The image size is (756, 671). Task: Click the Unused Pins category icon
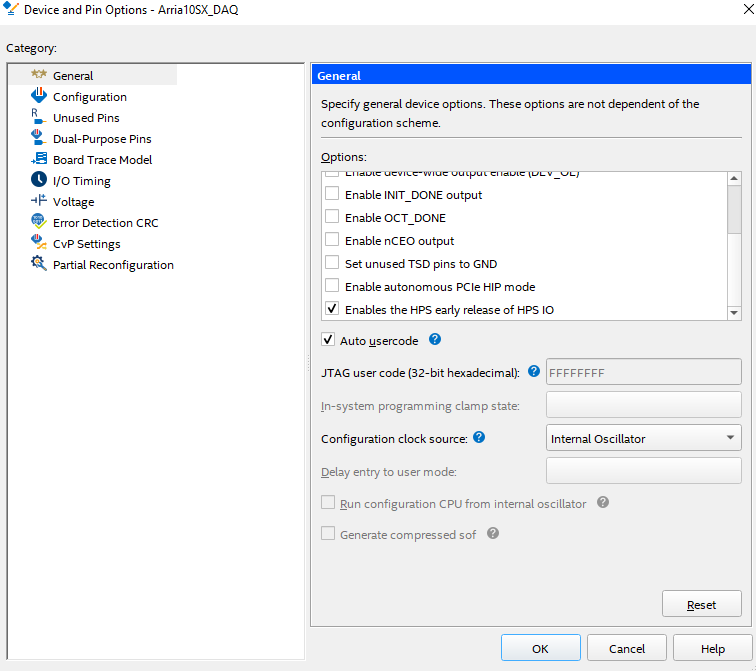click(x=39, y=117)
